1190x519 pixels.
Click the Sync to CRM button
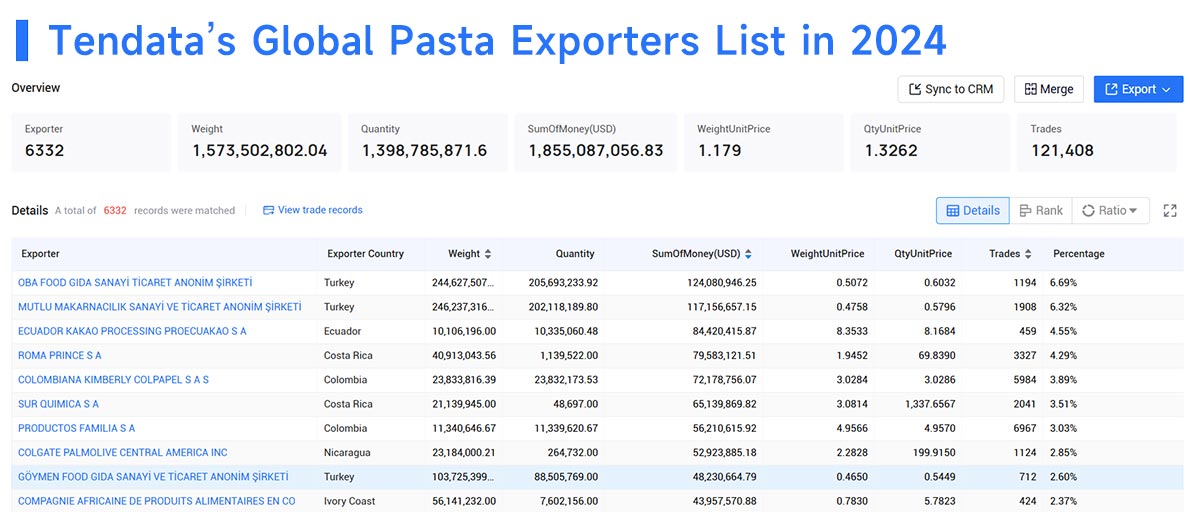(x=951, y=90)
